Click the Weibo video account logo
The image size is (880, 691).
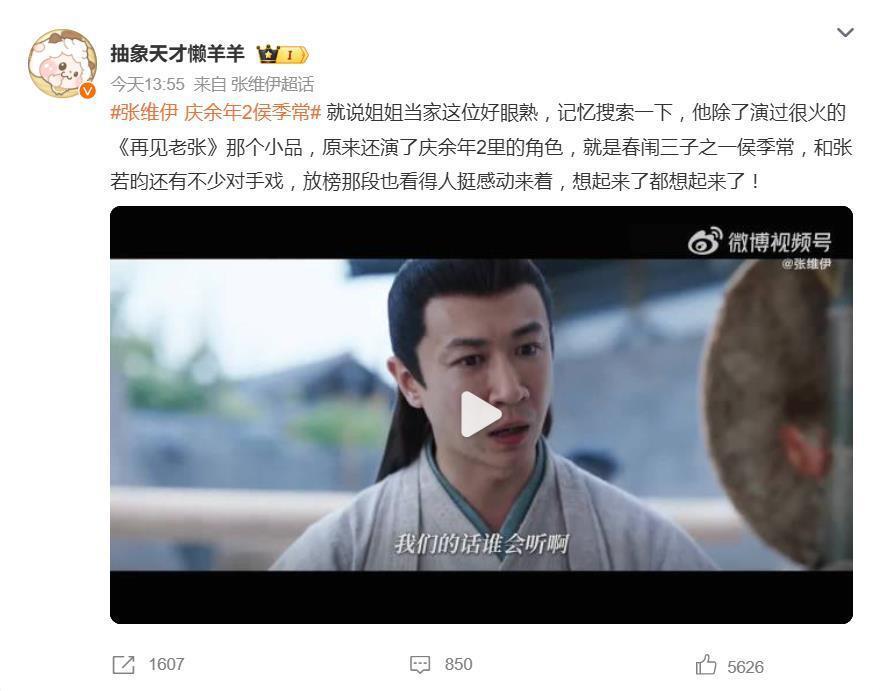[759, 241]
